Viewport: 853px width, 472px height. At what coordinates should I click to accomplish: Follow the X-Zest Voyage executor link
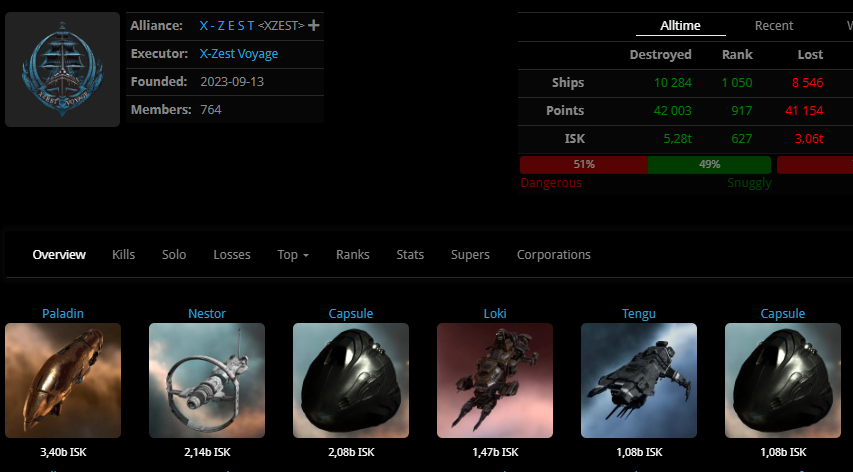pos(239,54)
